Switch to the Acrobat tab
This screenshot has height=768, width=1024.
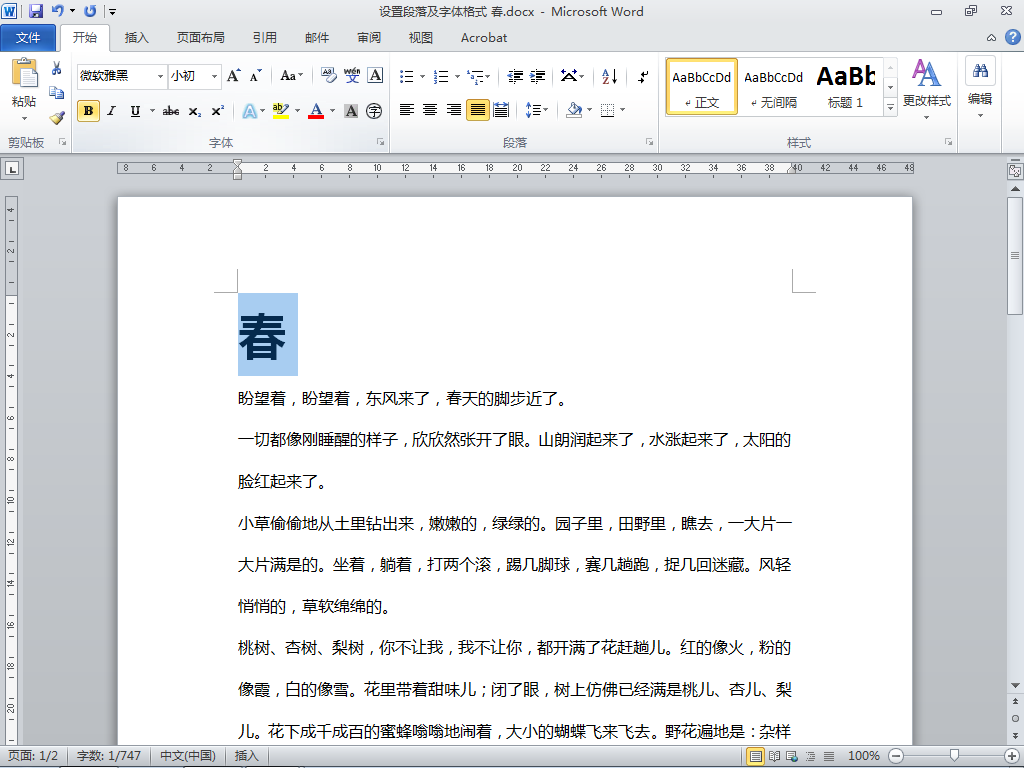[484, 38]
